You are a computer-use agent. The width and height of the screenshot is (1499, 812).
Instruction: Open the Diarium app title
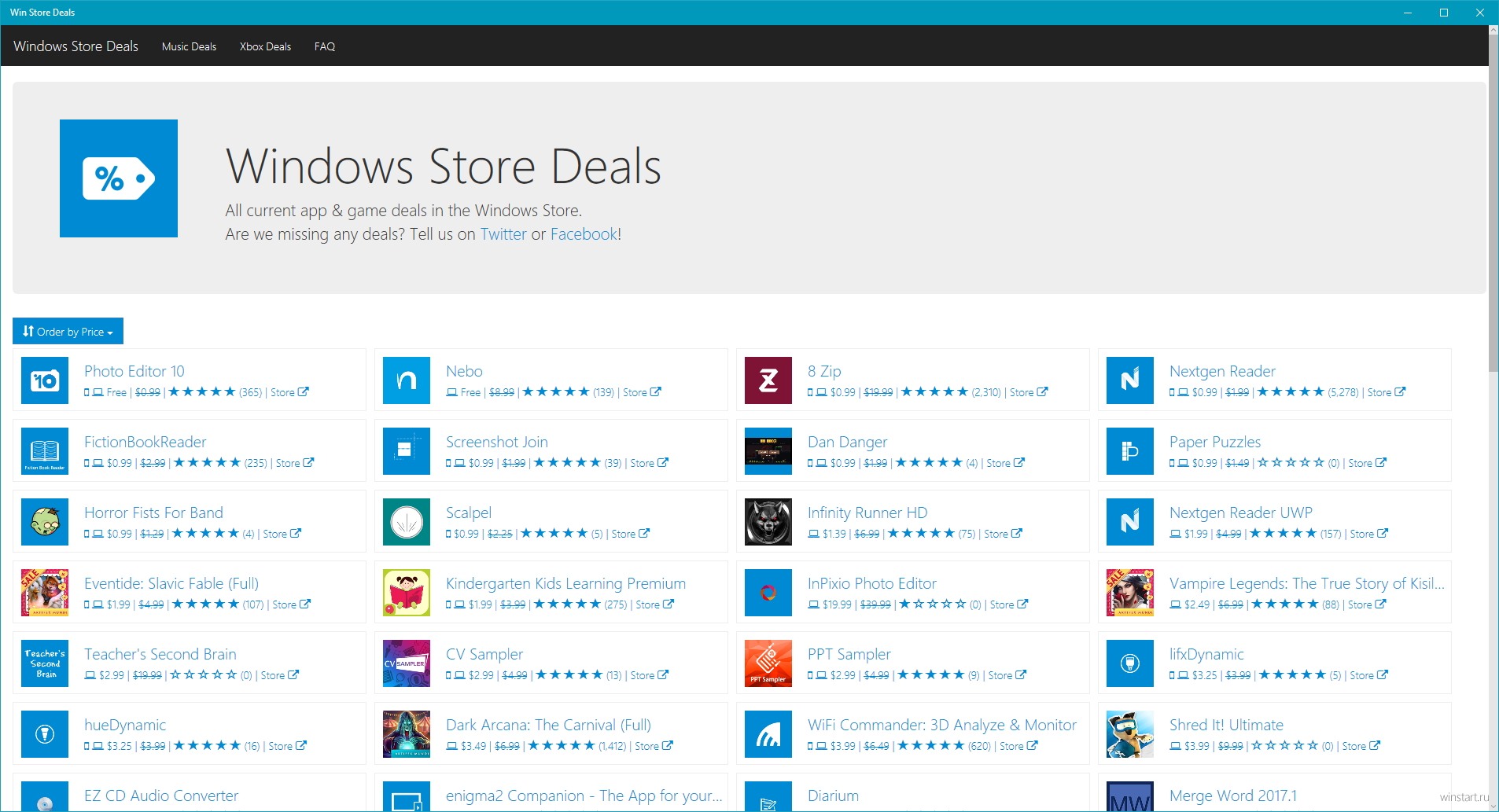pos(833,795)
